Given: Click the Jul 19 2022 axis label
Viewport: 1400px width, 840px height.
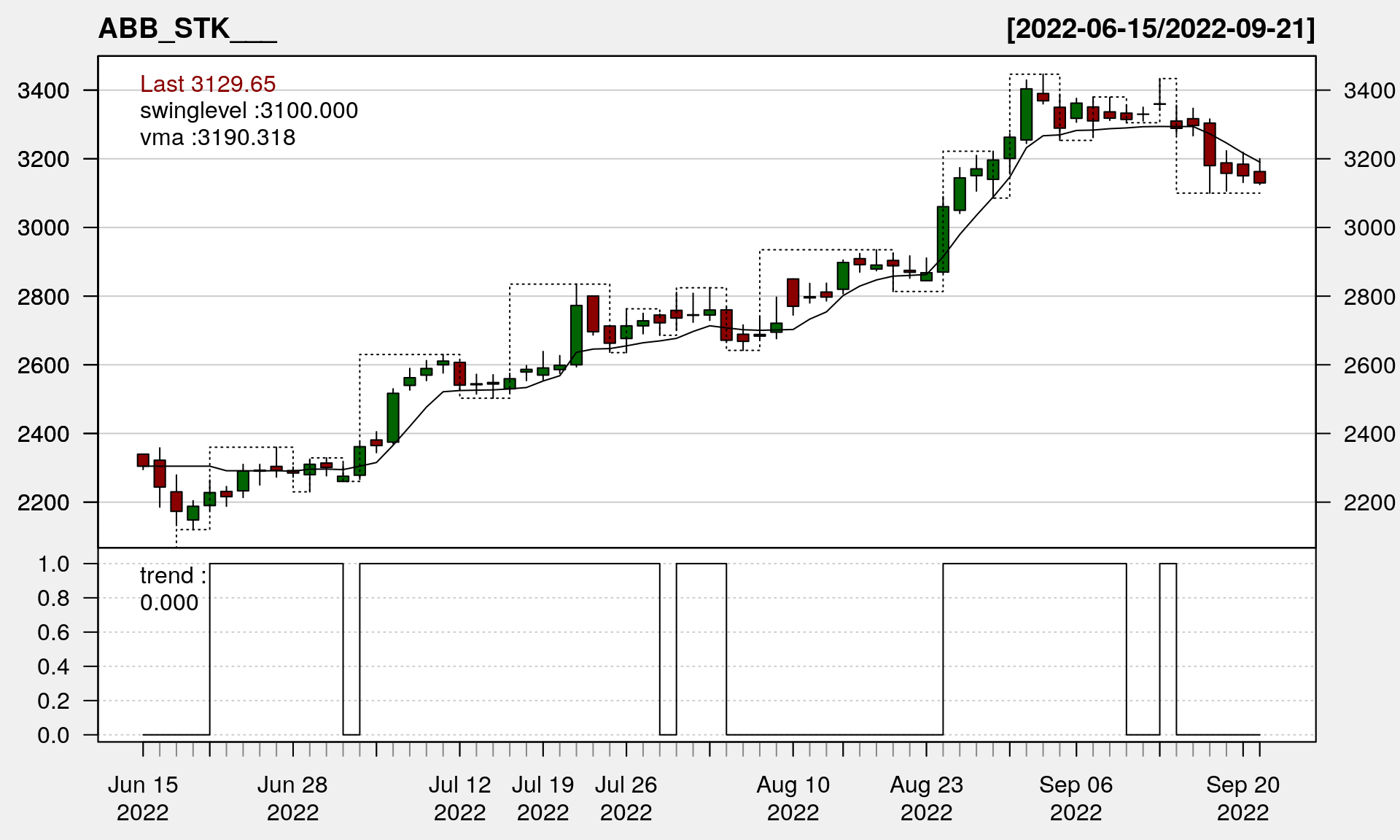Looking at the screenshot, I should (x=542, y=798).
